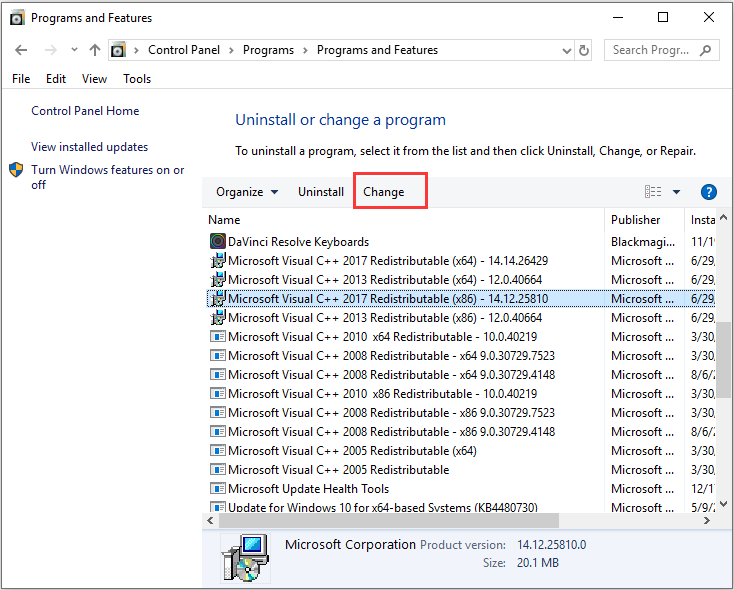
Task: Expand chevron after Programs breadcrumb
Action: click(x=305, y=51)
